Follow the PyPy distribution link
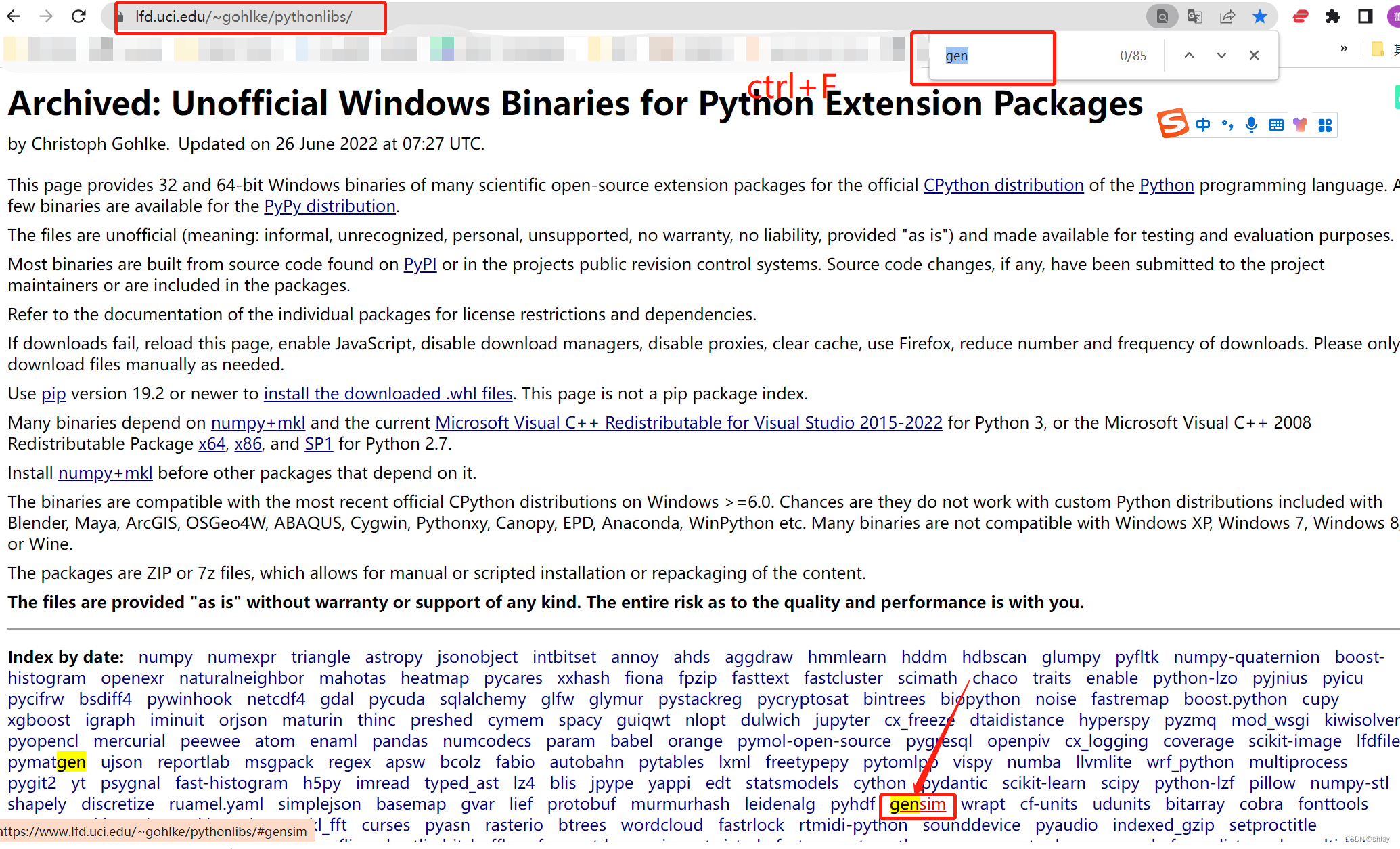Image resolution: width=1400 pixels, height=849 pixels. [x=330, y=206]
